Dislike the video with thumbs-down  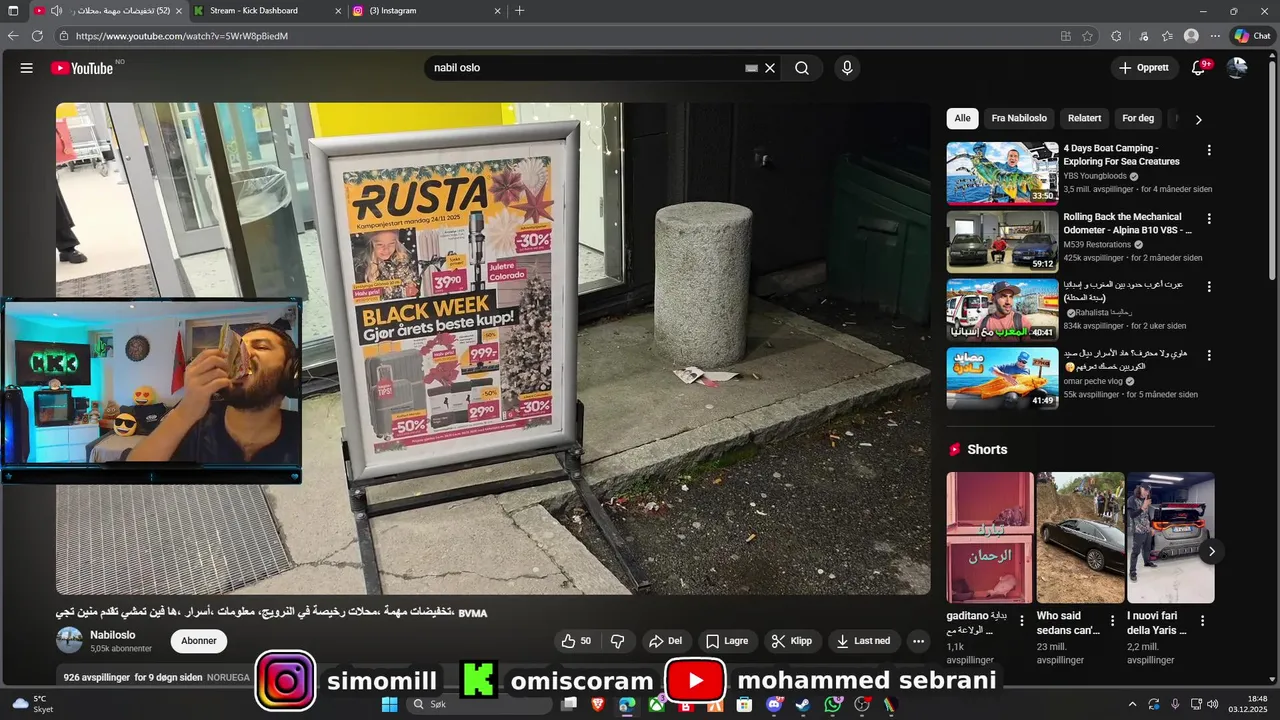618,641
